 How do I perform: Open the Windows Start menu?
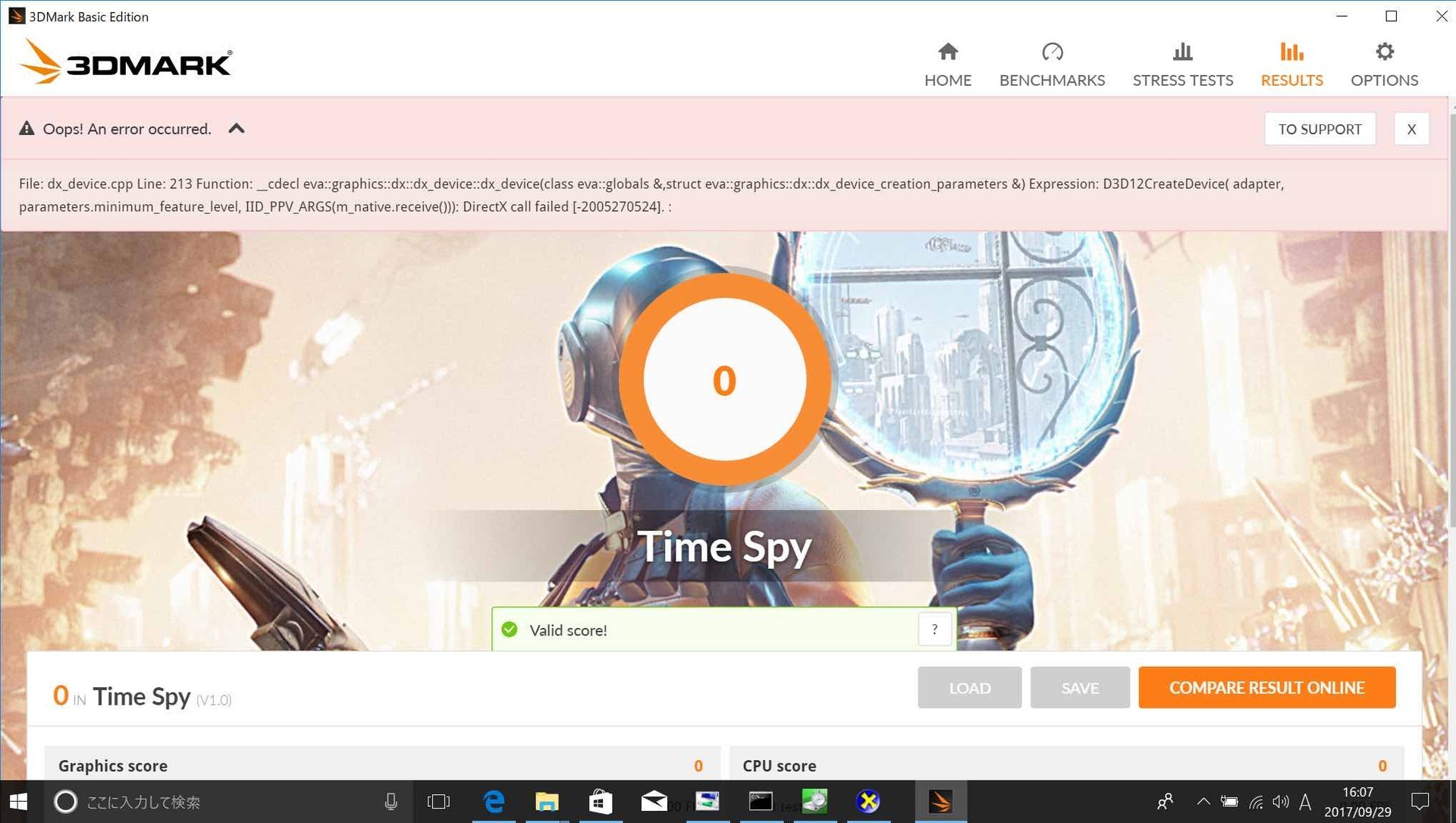tap(18, 801)
